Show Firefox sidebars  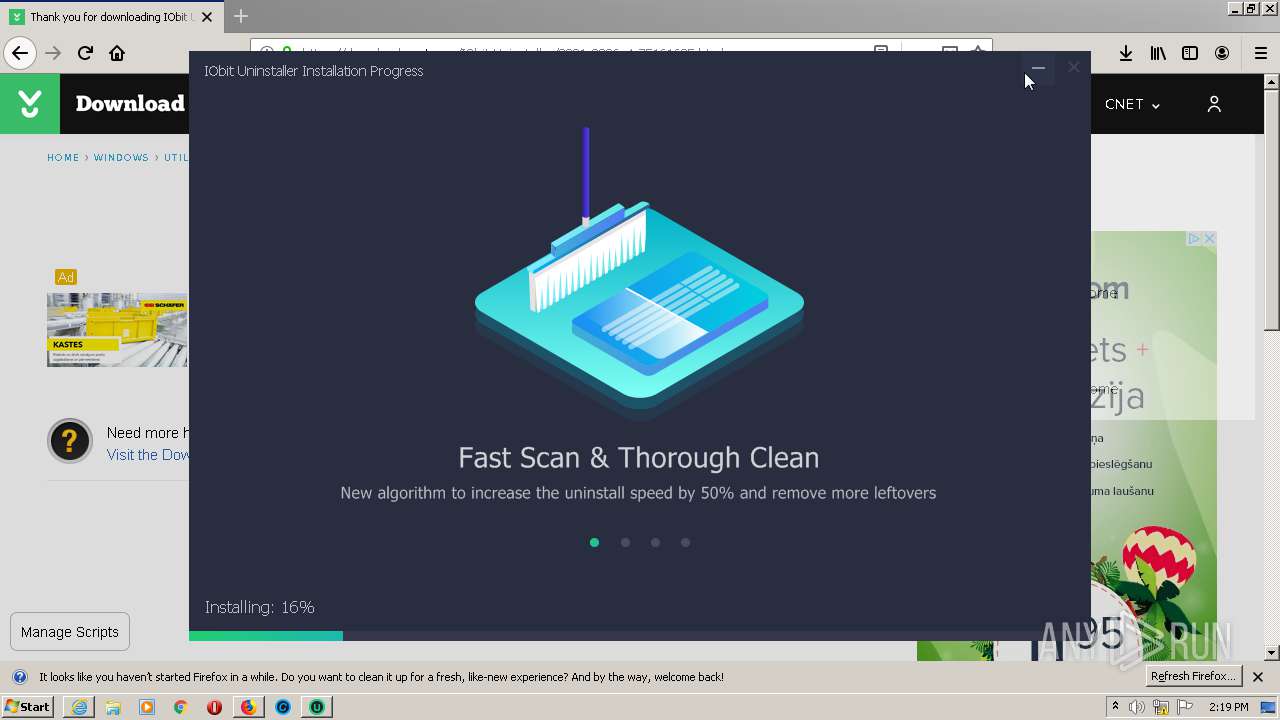(1190, 53)
